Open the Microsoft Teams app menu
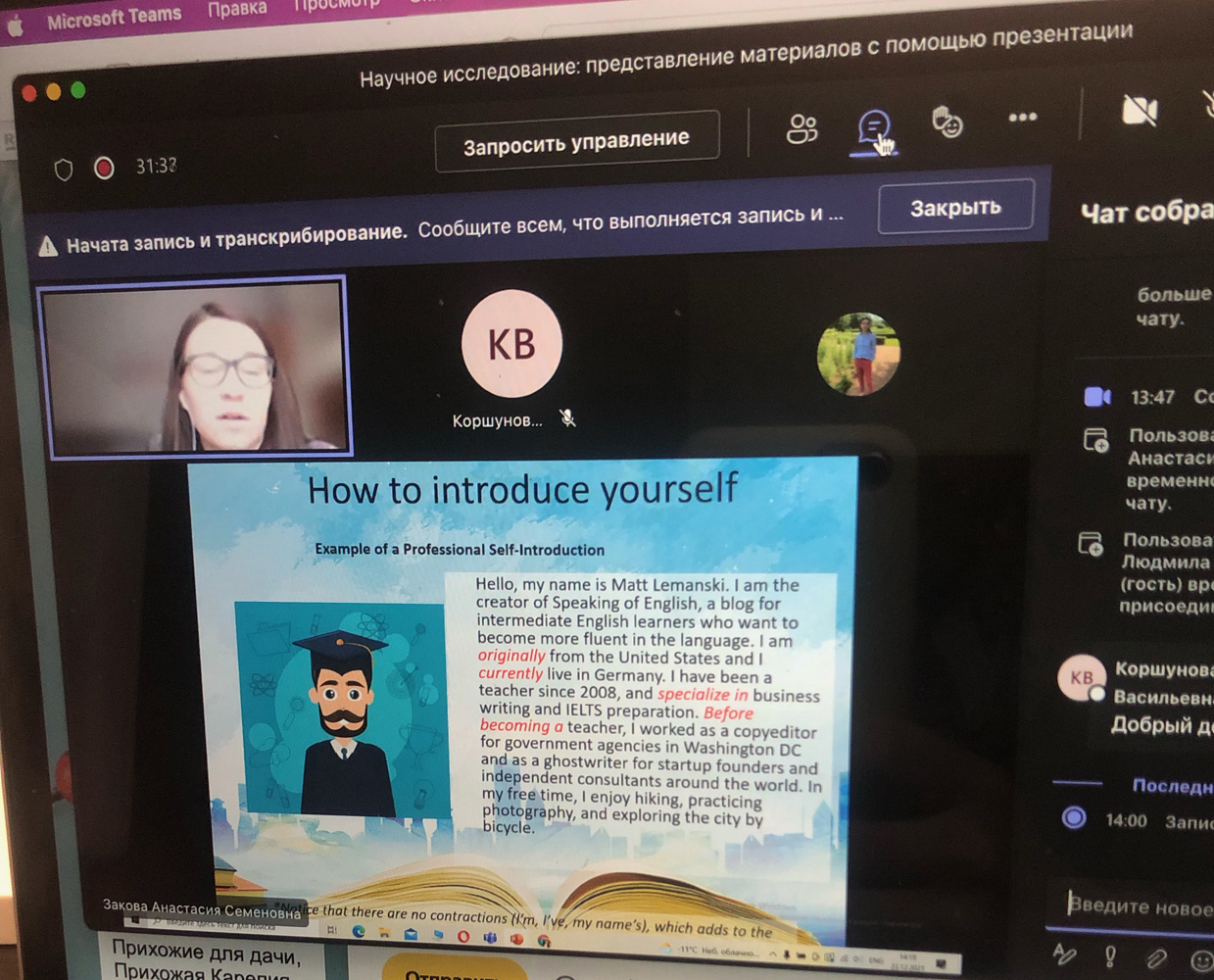1214x980 pixels. (114, 16)
